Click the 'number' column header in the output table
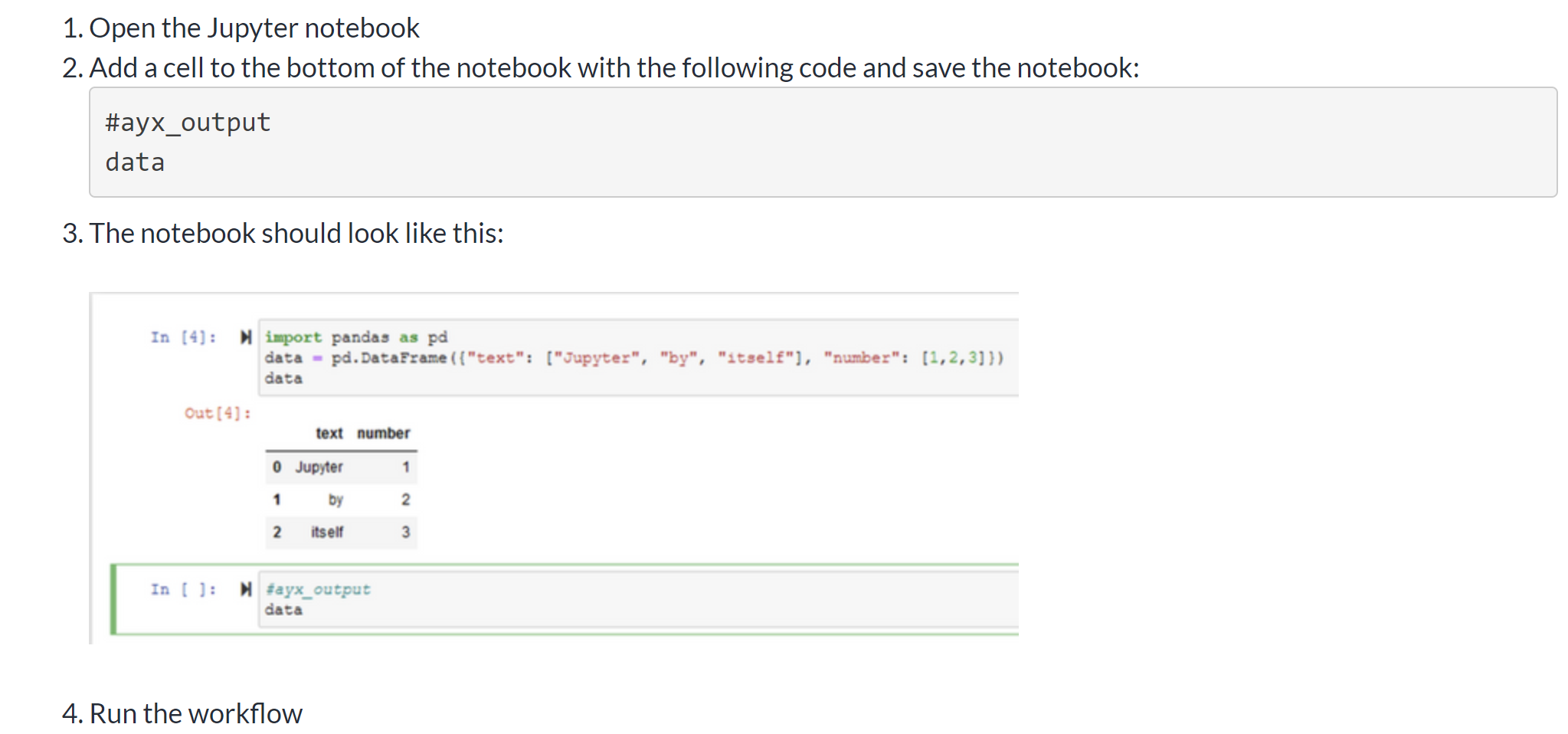1568x734 pixels. click(383, 434)
